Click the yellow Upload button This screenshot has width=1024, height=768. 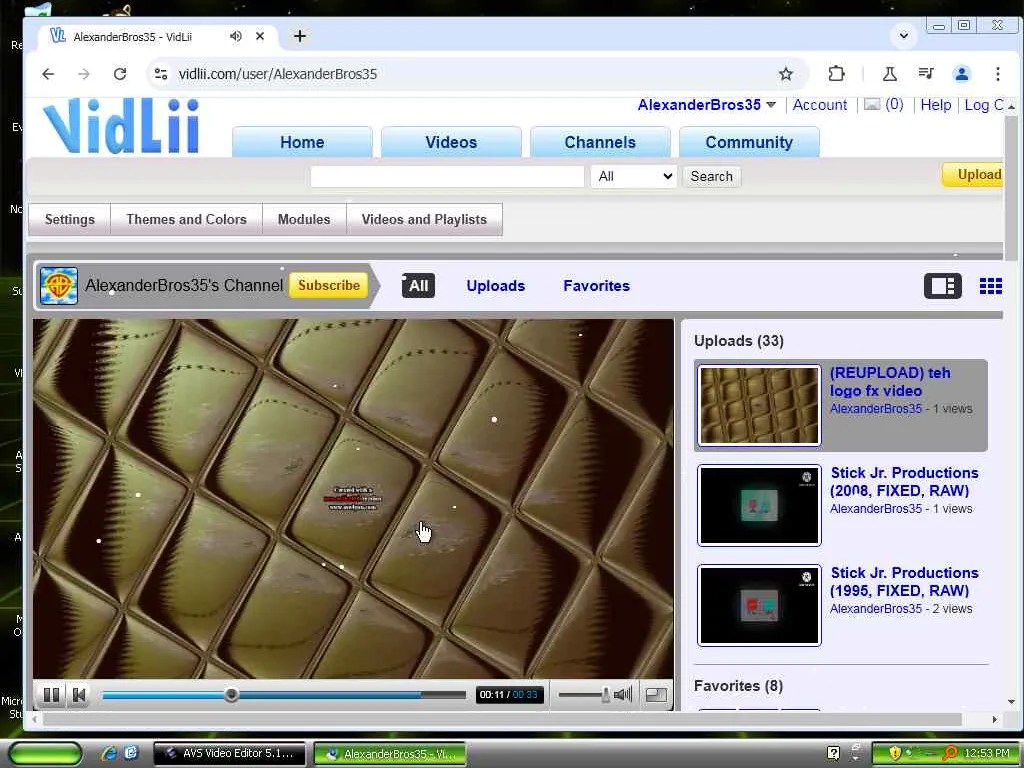tap(973, 174)
